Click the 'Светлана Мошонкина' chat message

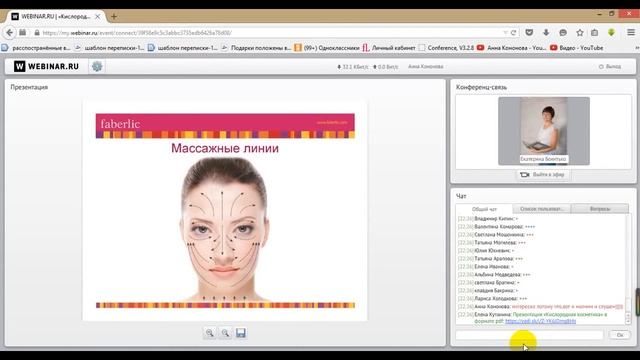coord(496,235)
